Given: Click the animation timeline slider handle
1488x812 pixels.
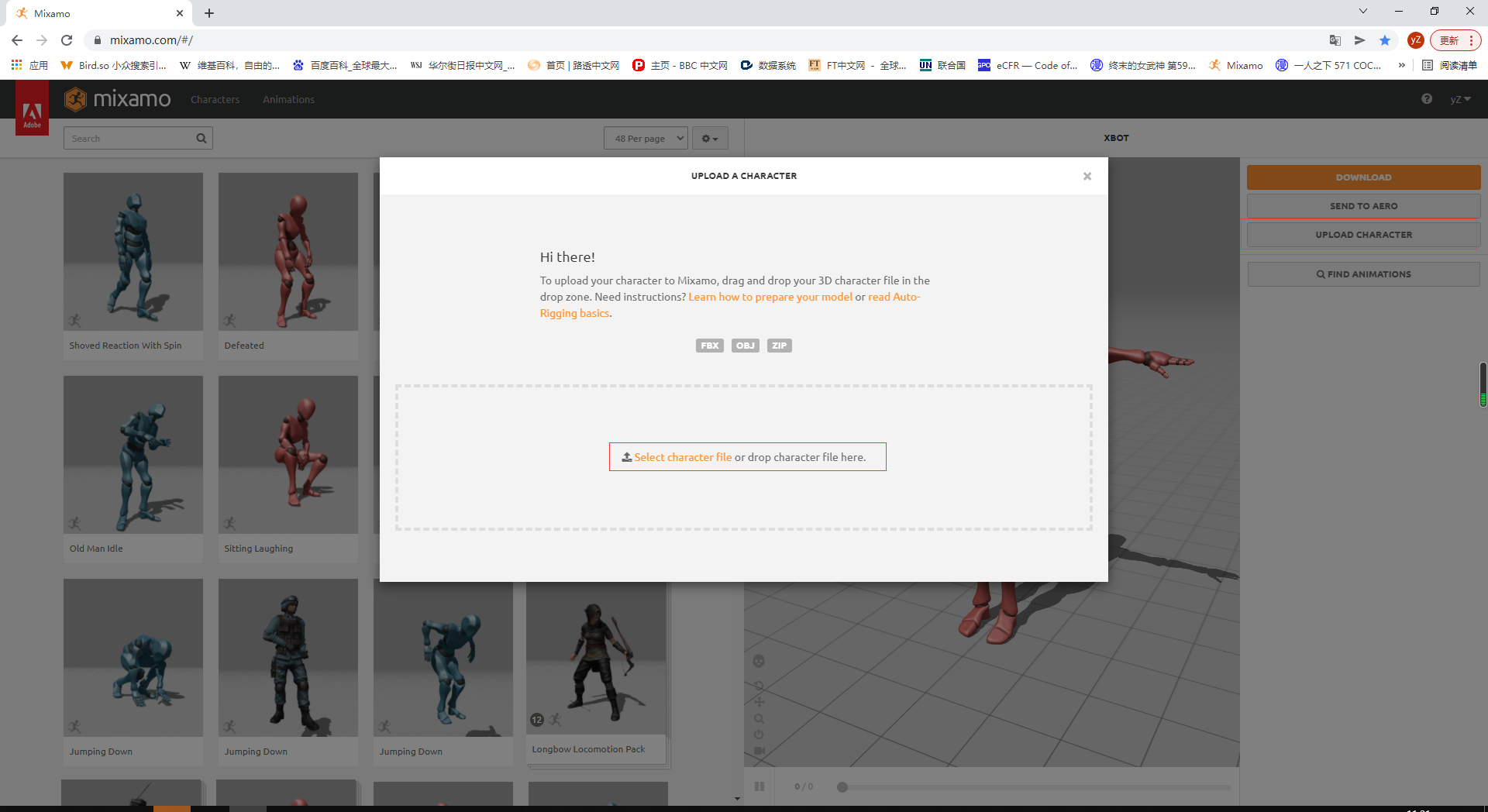Looking at the screenshot, I should pos(842,787).
